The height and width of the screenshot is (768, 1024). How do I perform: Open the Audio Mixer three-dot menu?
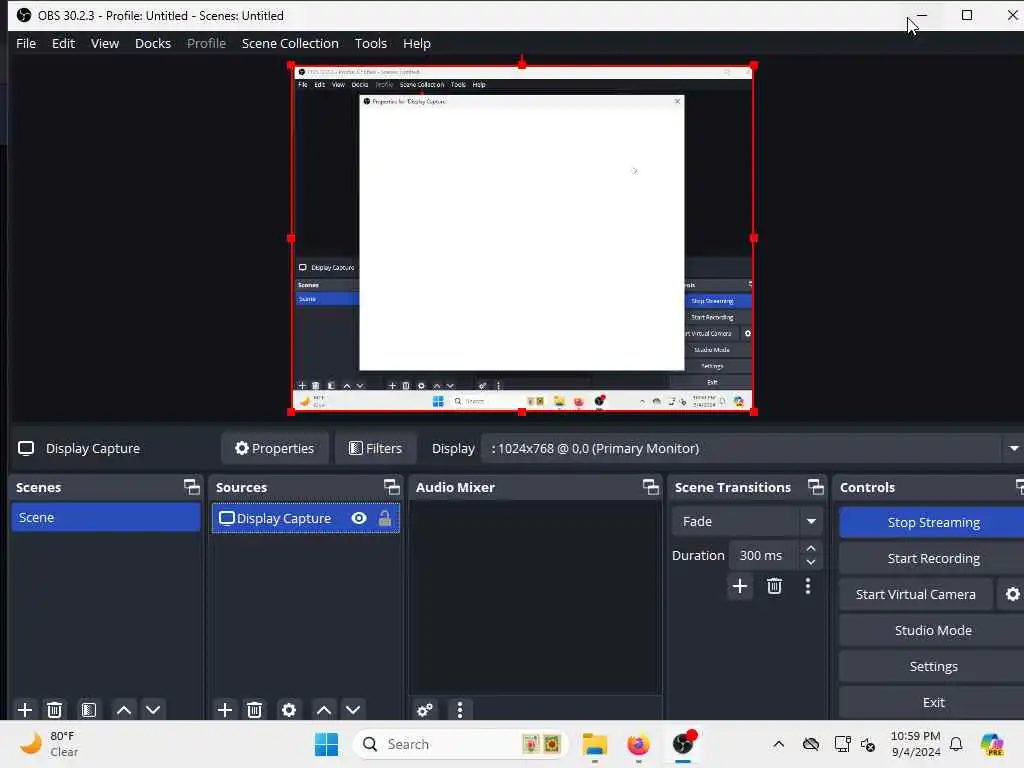(460, 710)
